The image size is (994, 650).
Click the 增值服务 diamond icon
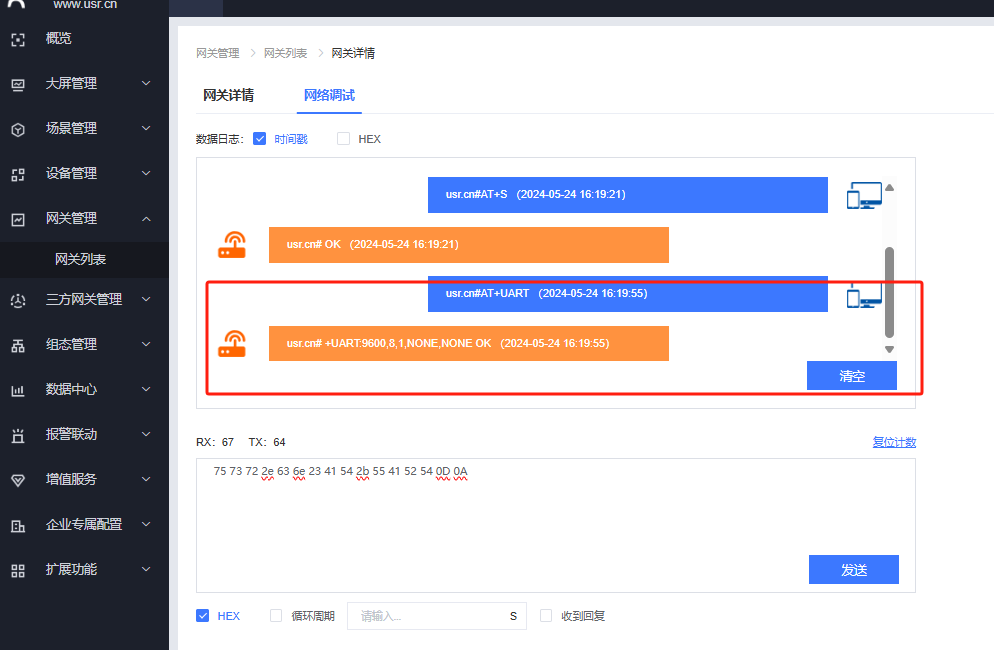[x=17, y=480]
